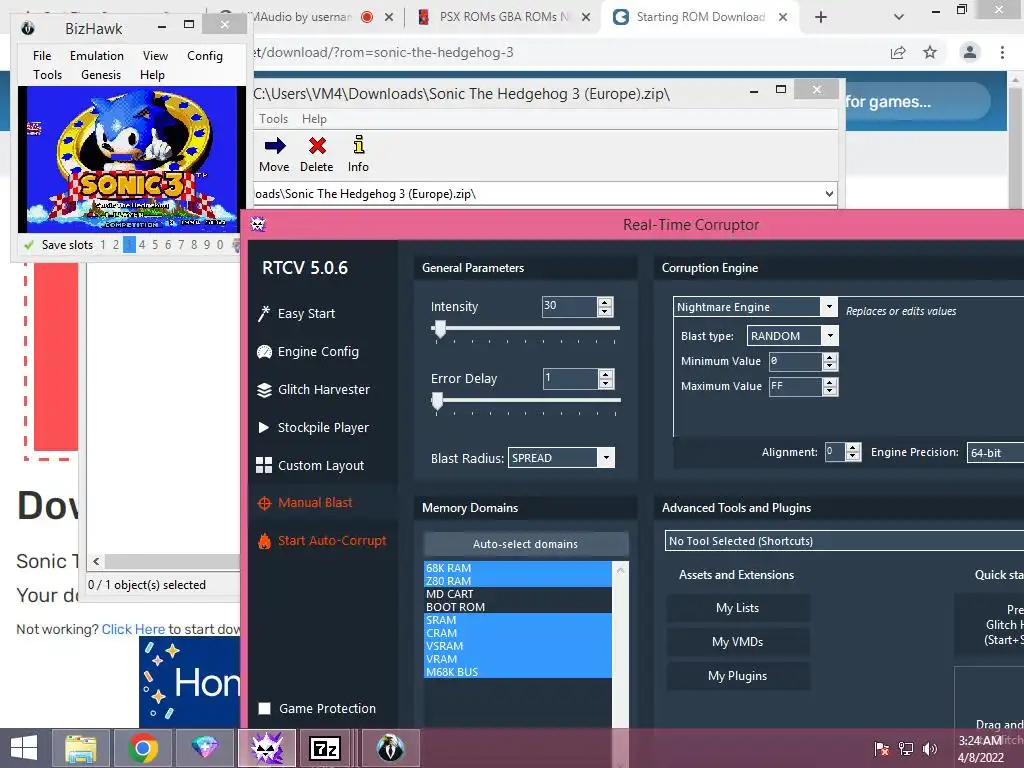Open Glitch Harvester stack icon
This screenshot has width=1024, height=768.
pos(264,390)
